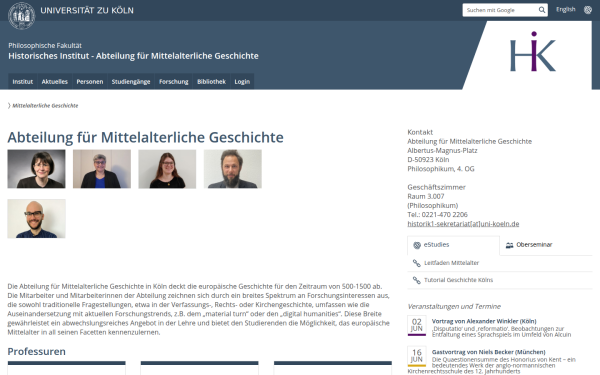Open Leitfaden Mittelalter link
Image resolution: width=600 pixels, height=375 pixels.
tap(451, 263)
